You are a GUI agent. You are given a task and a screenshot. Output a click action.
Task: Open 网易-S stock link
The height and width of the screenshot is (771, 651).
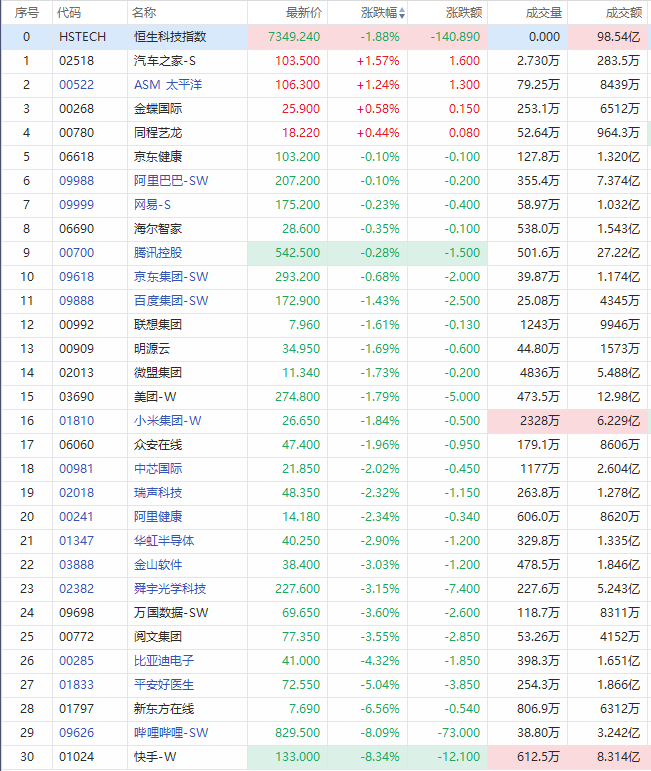click(152, 205)
